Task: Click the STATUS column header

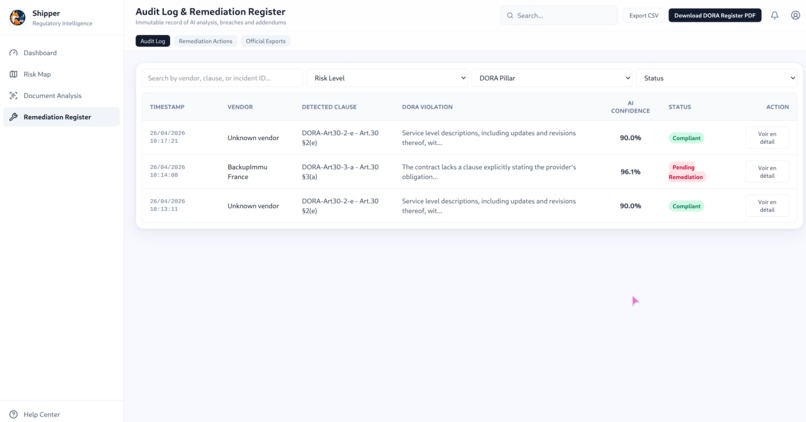Action: point(680,107)
